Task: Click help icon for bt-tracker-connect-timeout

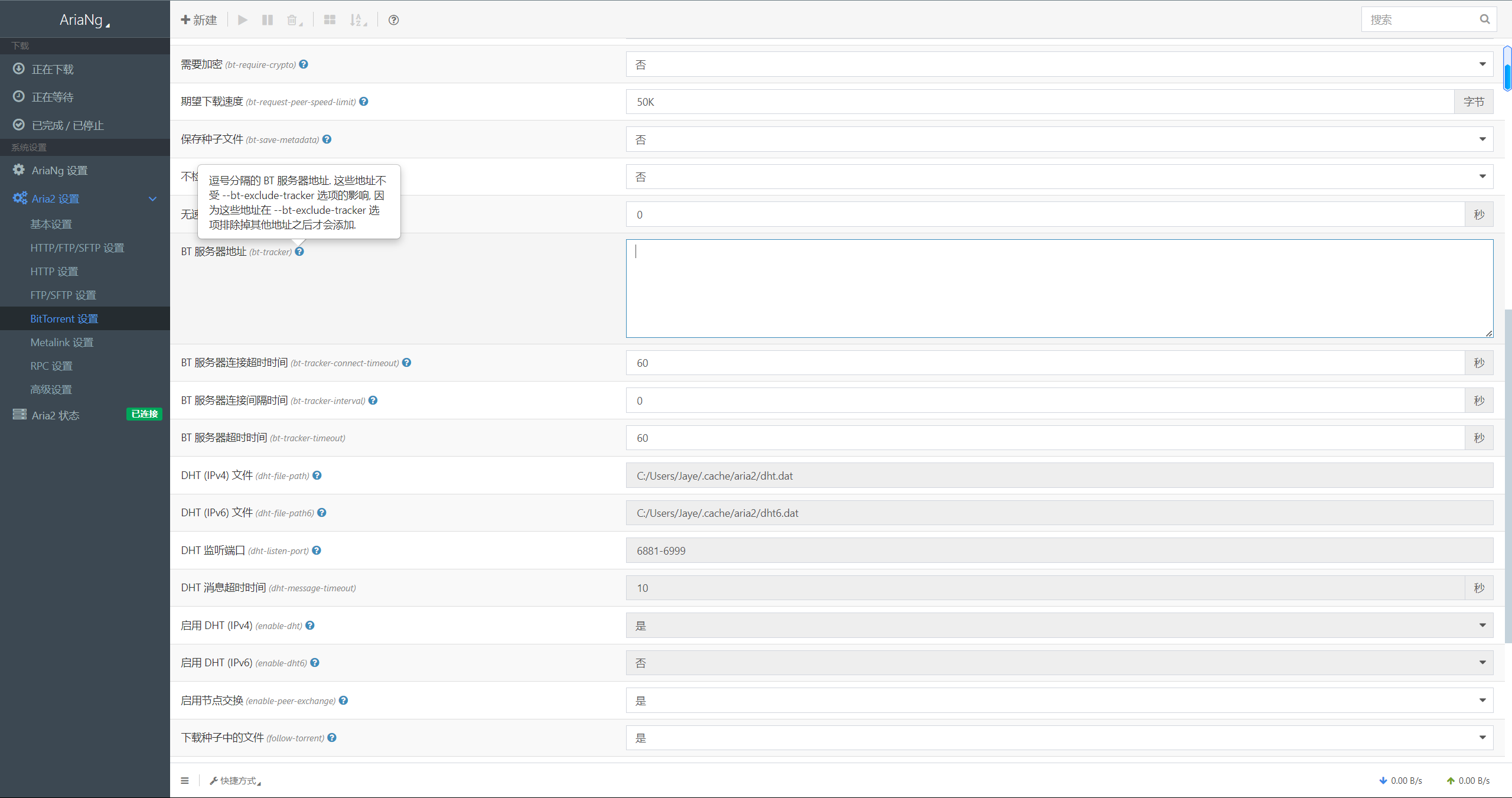Action: [407, 363]
